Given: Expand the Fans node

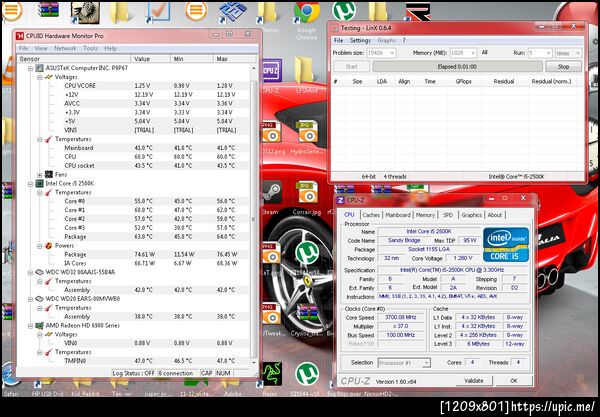Looking at the screenshot, I should [40, 175].
